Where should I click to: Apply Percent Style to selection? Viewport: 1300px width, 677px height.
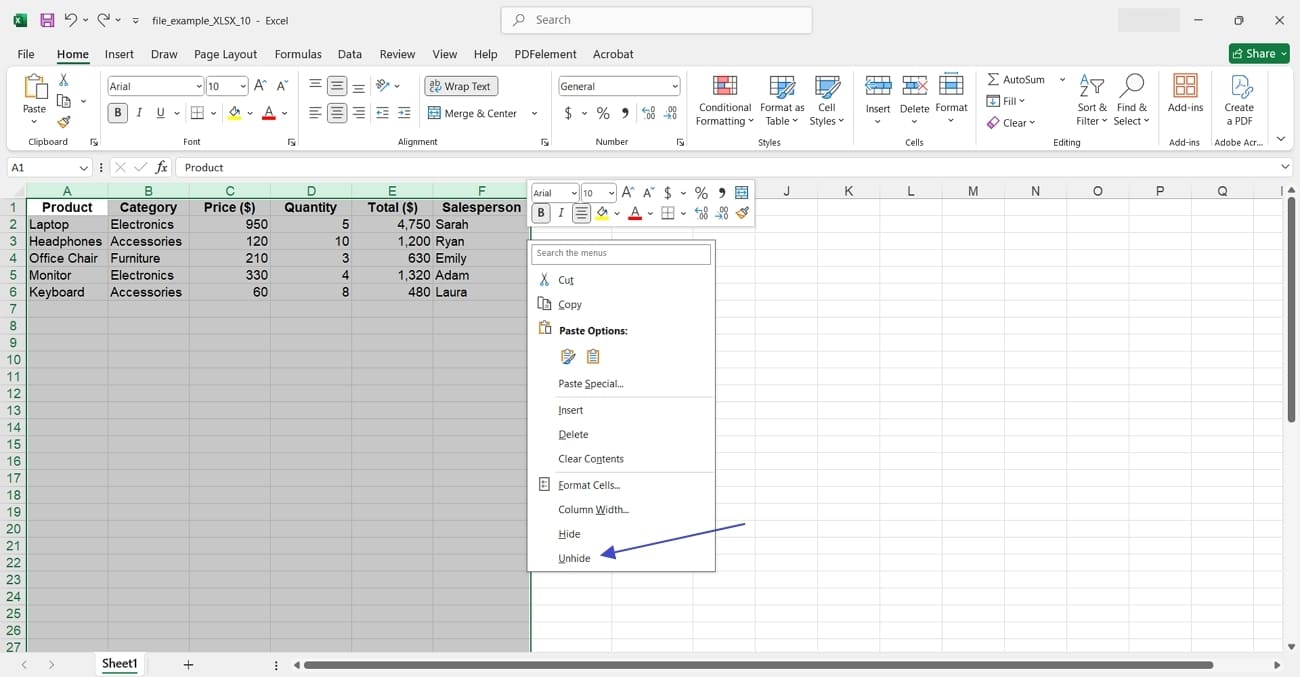(x=603, y=113)
